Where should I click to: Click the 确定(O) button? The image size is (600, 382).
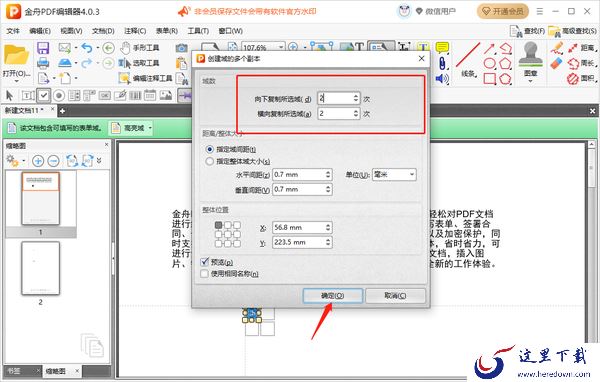[x=333, y=295]
